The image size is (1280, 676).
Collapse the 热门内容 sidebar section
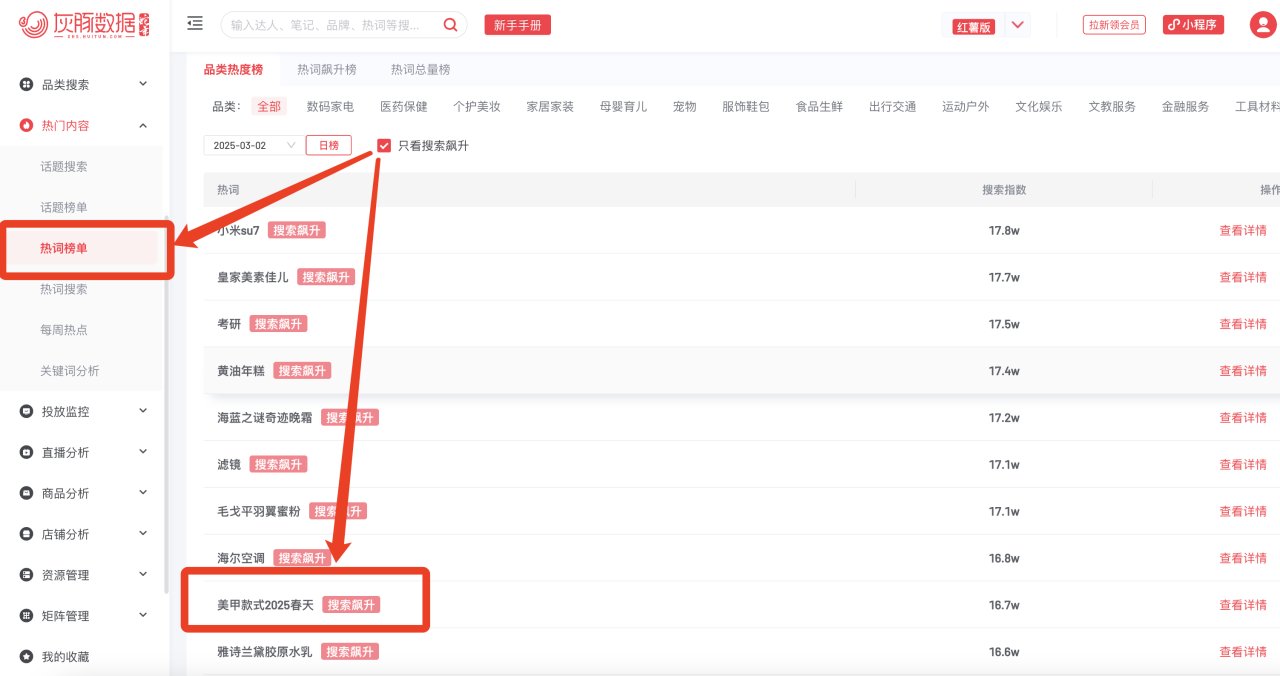[x=143, y=126]
